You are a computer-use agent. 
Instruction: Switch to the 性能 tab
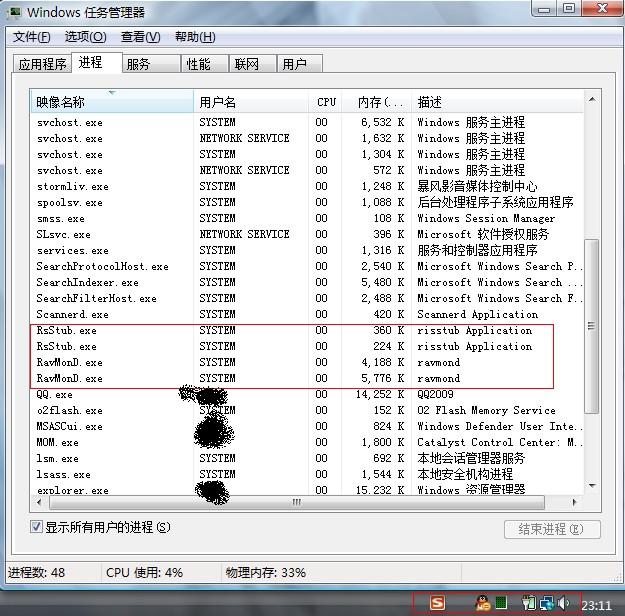pyautogui.click(x=204, y=64)
